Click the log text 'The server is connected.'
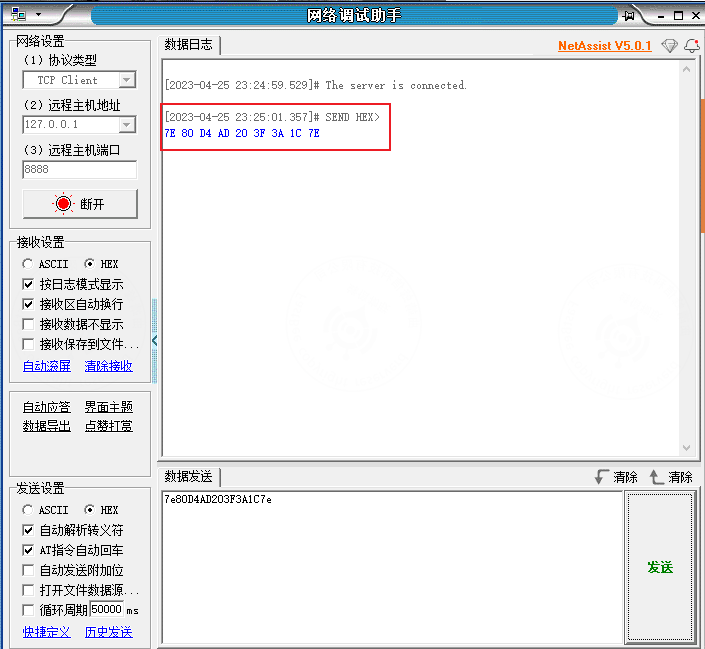Screen dimensions: 705x649 pyautogui.click(x=396, y=85)
